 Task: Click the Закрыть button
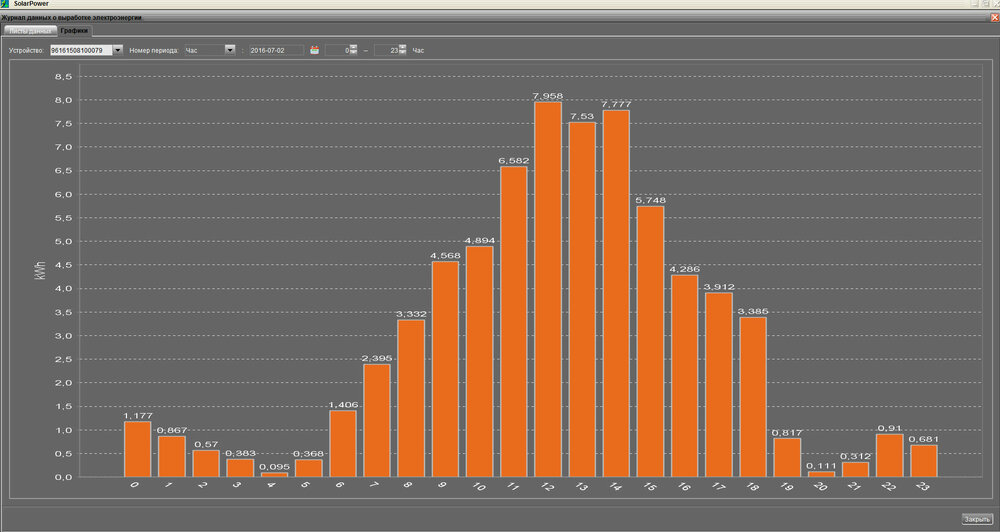(977, 519)
